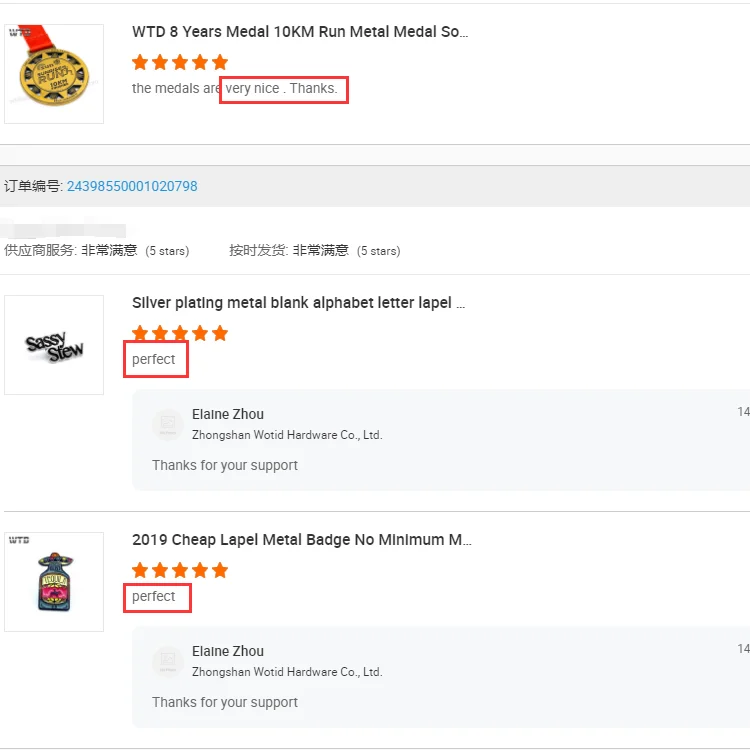Open the WTD 8 Years Medal product title

coord(299,32)
